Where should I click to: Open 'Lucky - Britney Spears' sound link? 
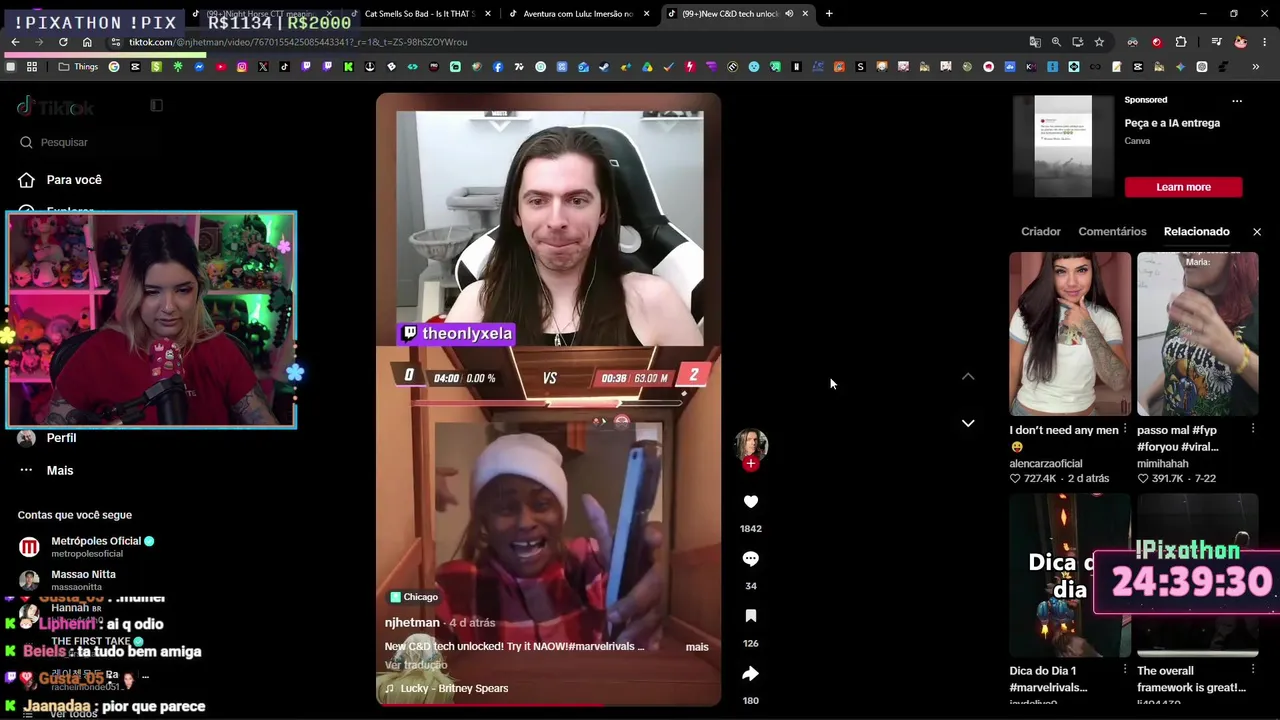point(454,688)
